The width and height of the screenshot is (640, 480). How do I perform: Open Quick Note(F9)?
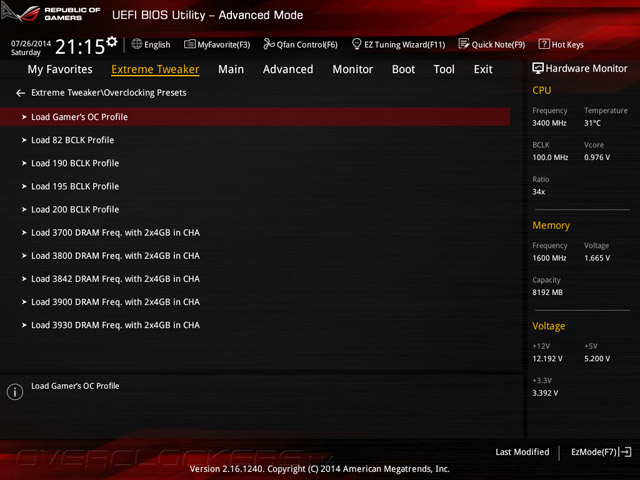pos(498,45)
